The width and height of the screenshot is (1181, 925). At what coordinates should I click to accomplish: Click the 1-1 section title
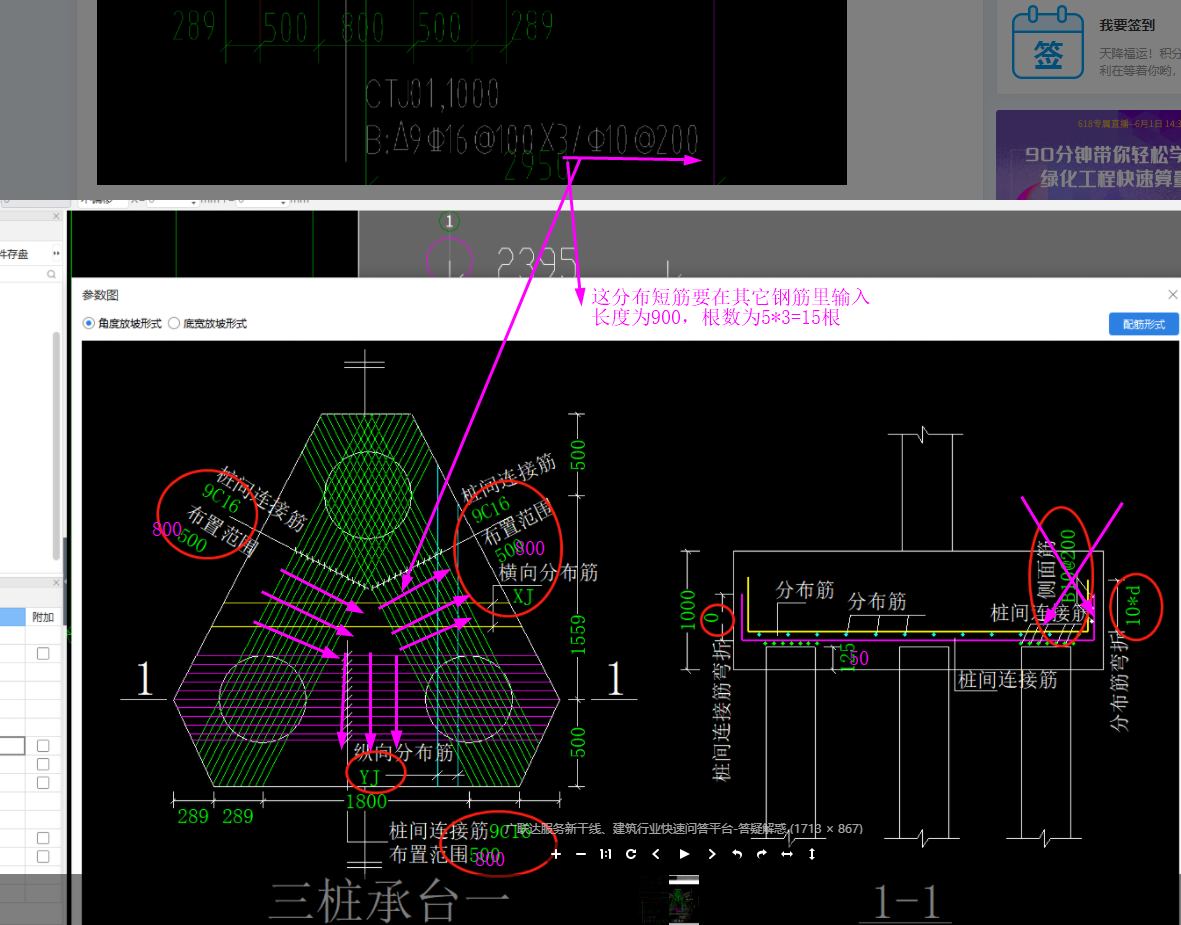(x=907, y=902)
